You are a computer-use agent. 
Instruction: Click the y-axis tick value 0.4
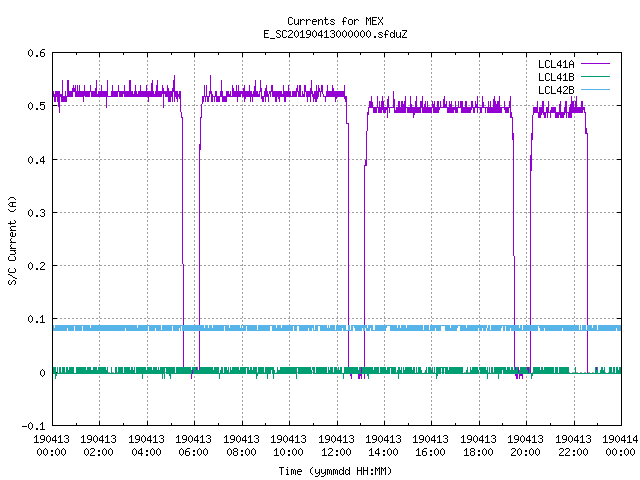tap(36, 160)
